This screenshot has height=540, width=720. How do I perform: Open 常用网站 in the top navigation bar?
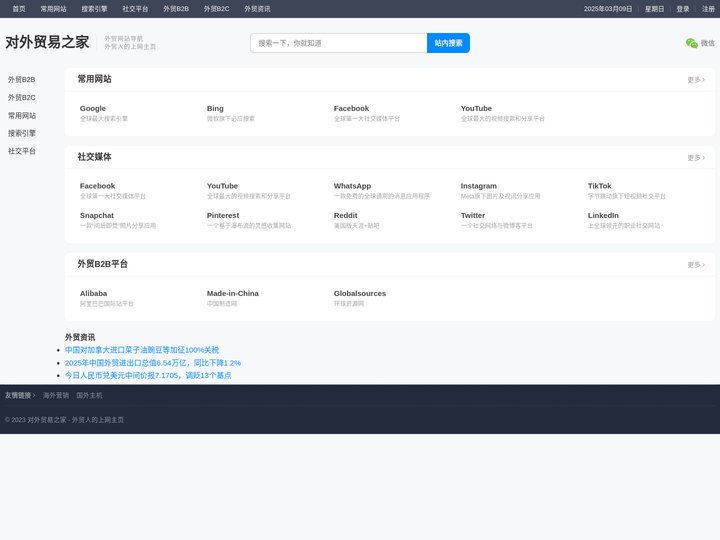coord(53,9)
